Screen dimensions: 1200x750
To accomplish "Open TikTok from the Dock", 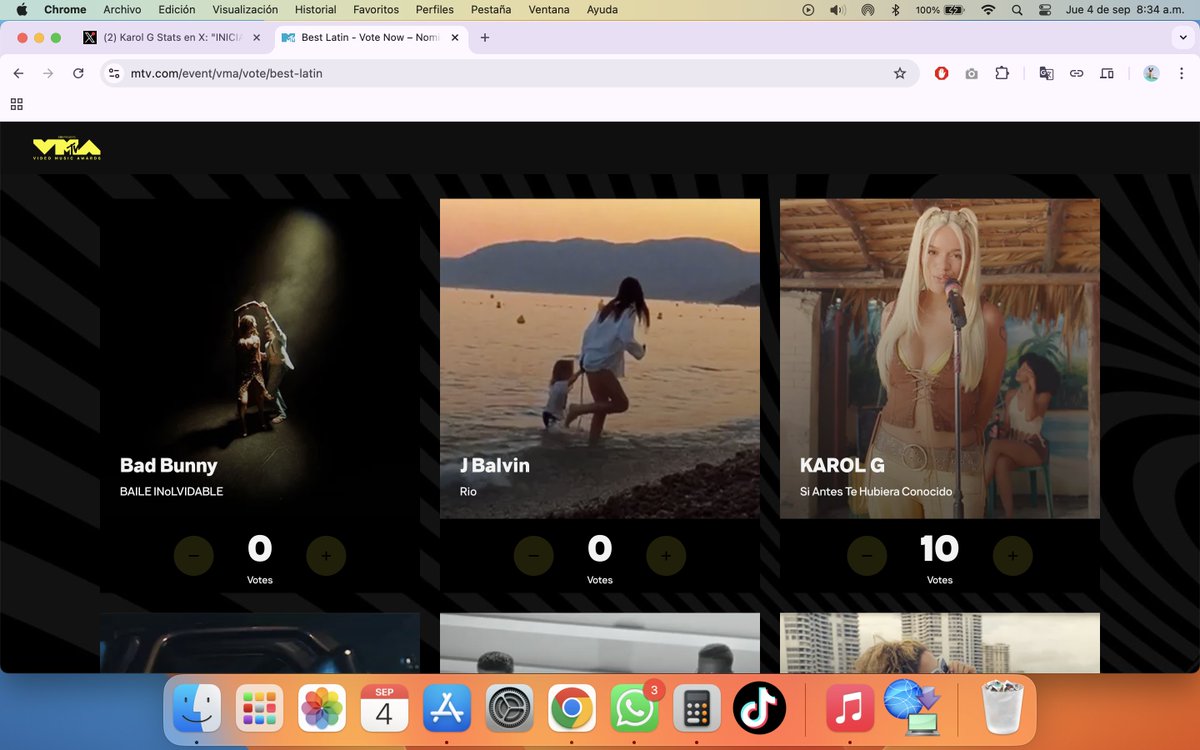I will click(759, 709).
